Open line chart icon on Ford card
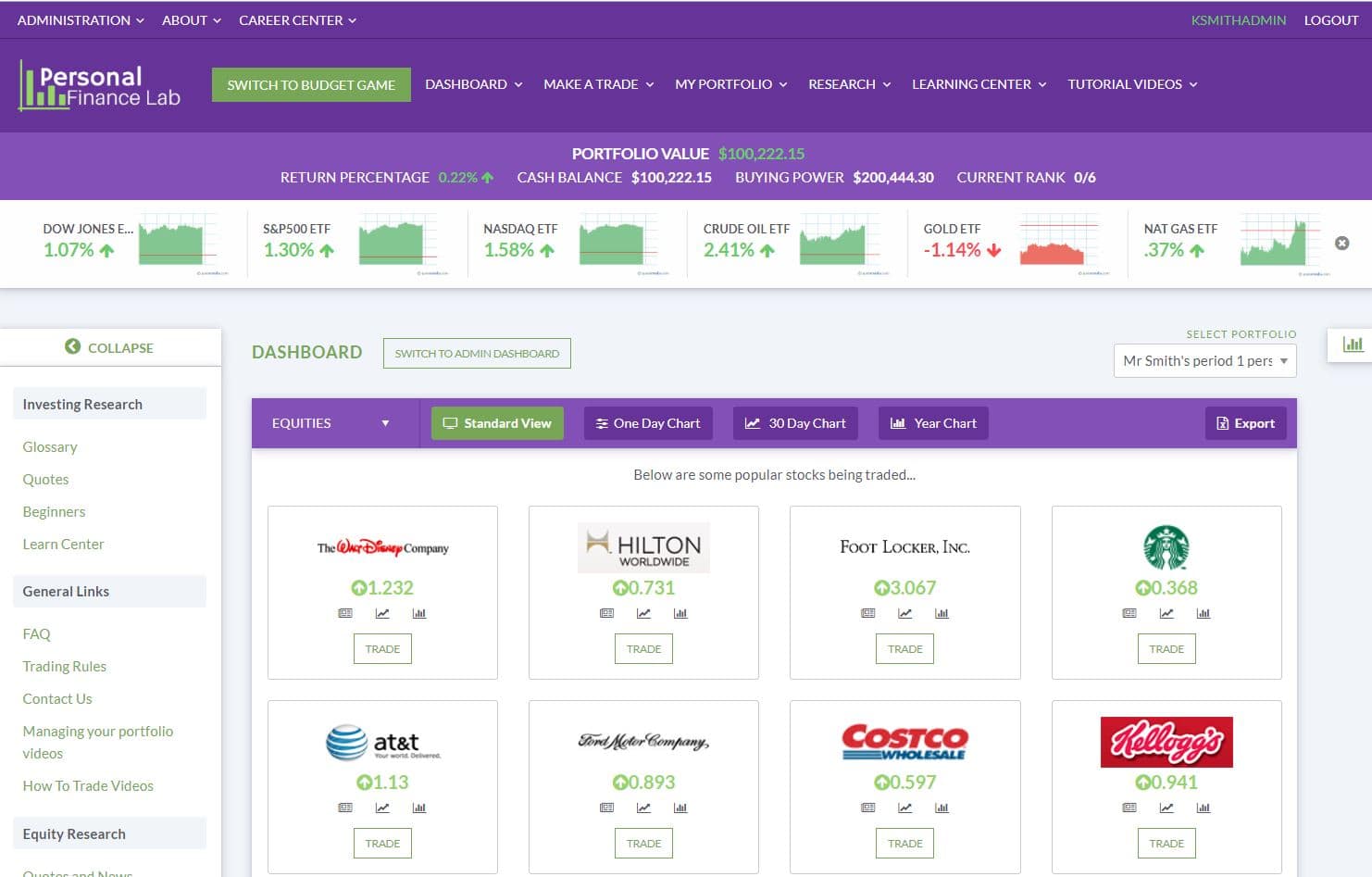Screen dimensions: 1372x877 pos(643,808)
